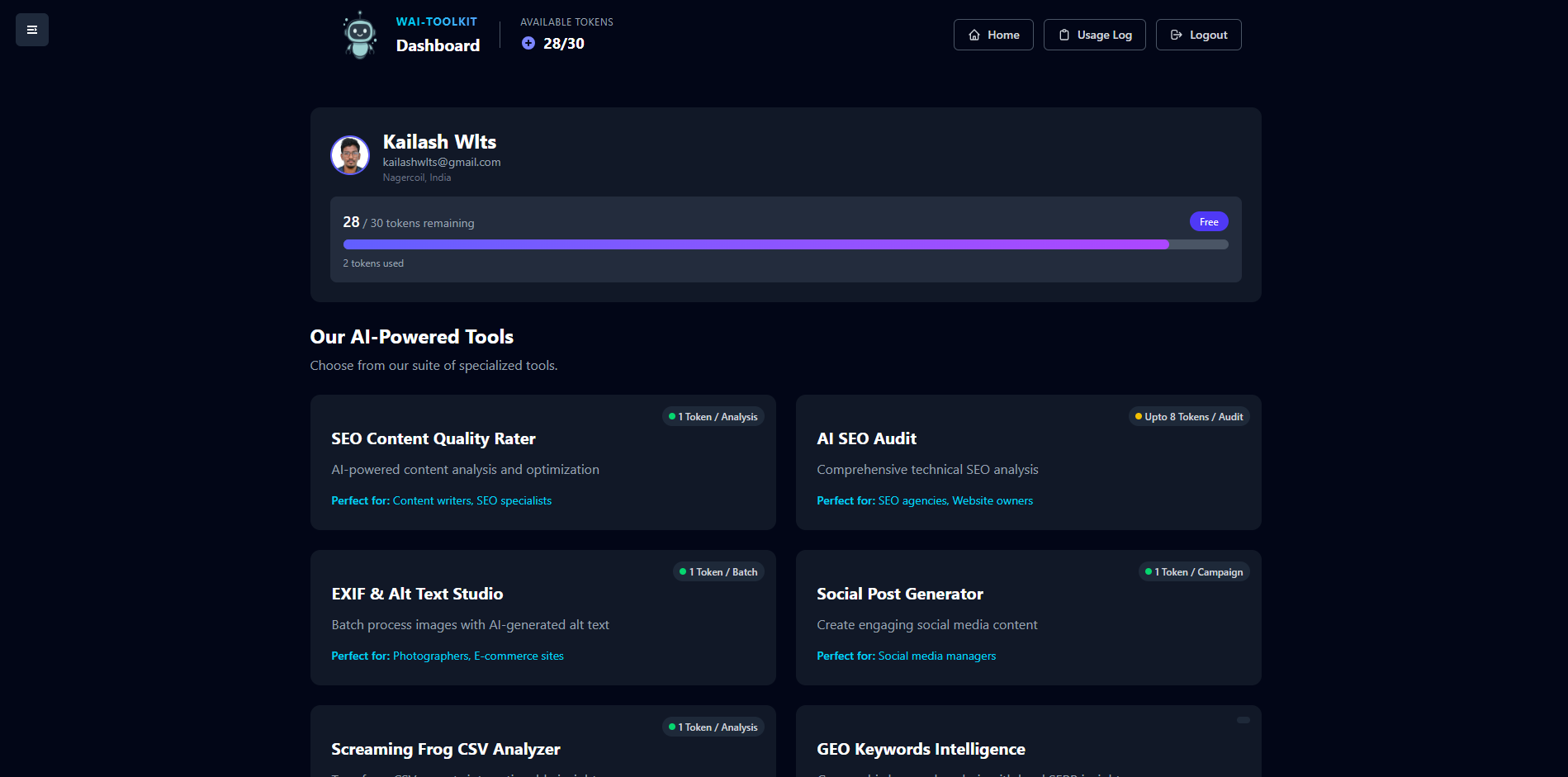Image resolution: width=1568 pixels, height=777 pixels.
Task: Click the clipboard icon on the Usage Log button
Action: tap(1063, 35)
